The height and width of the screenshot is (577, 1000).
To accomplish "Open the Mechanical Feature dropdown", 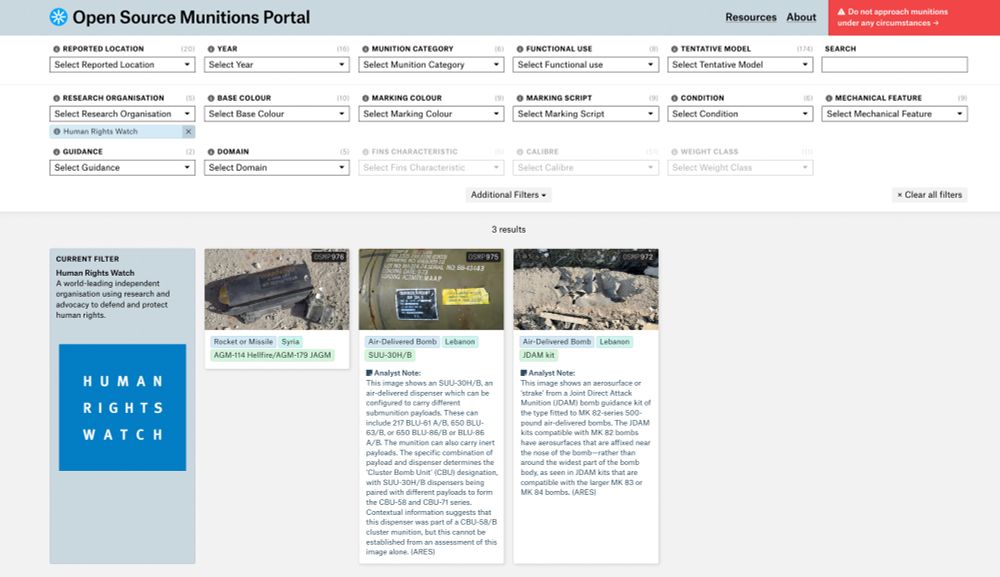I will 894,113.
